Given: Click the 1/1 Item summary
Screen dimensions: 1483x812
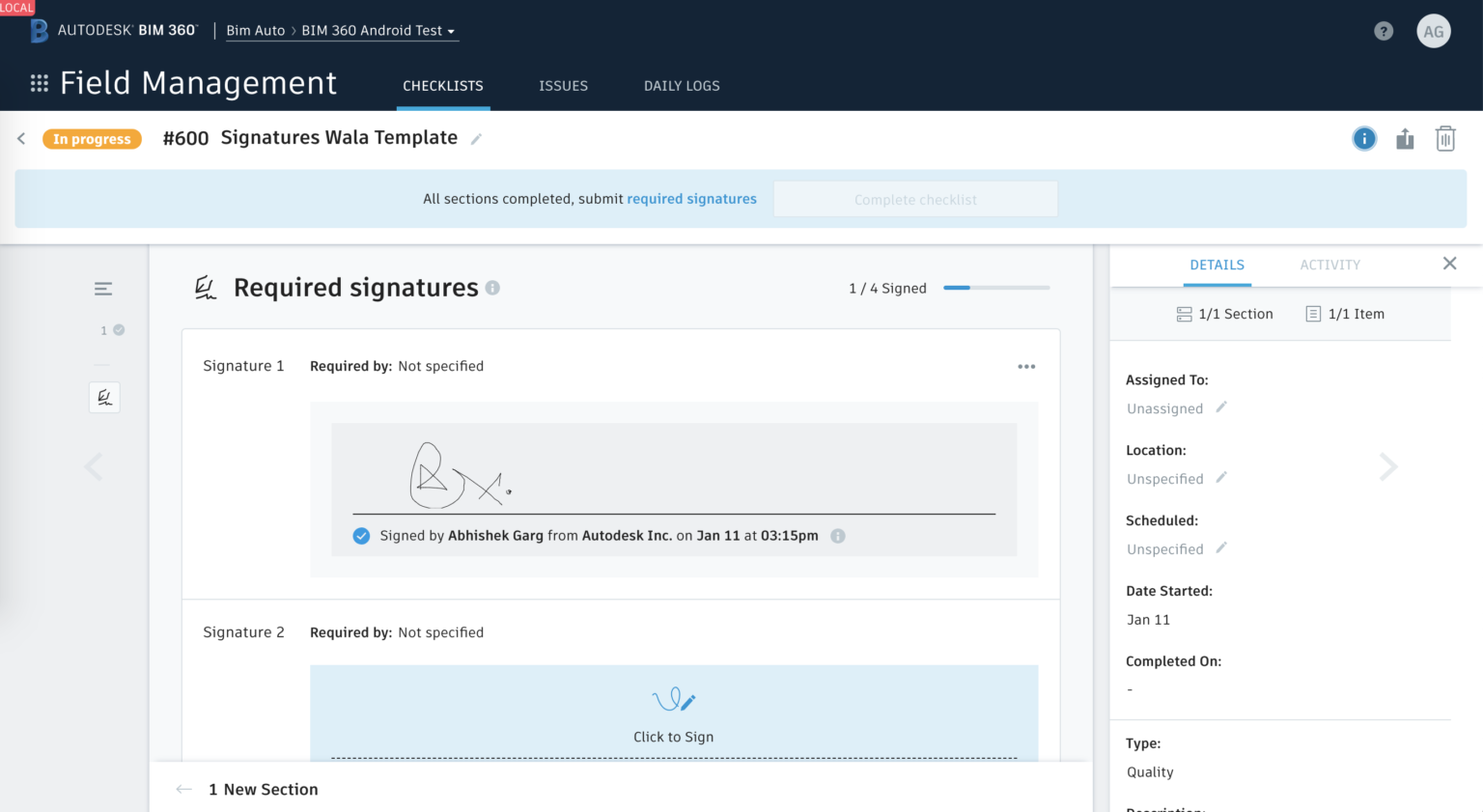Looking at the screenshot, I should coord(1345,314).
